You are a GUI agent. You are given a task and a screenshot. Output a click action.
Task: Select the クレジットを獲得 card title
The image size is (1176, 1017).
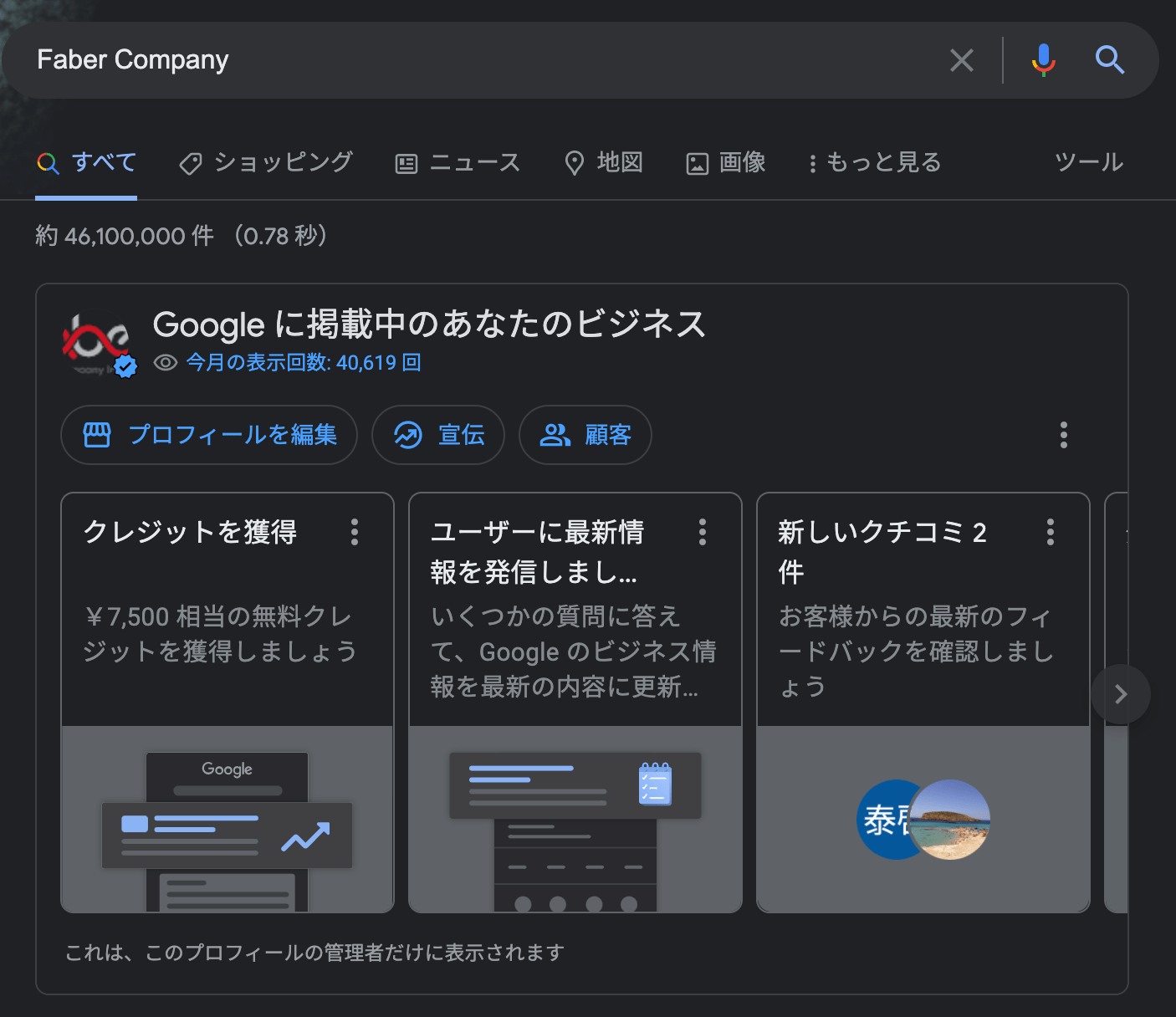click(x=190, y=532)
